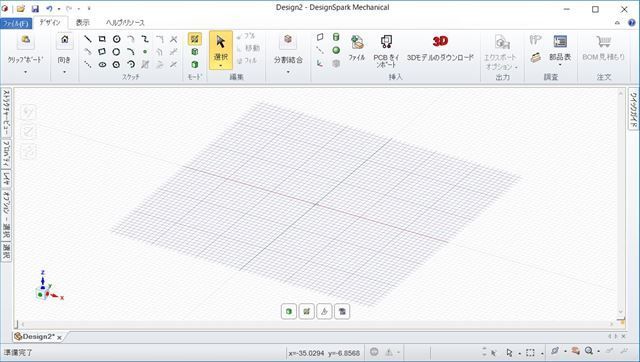Screen dimensions: 640x362
Task: Click the spin/orbit icon in status bar
Action: 554,351
